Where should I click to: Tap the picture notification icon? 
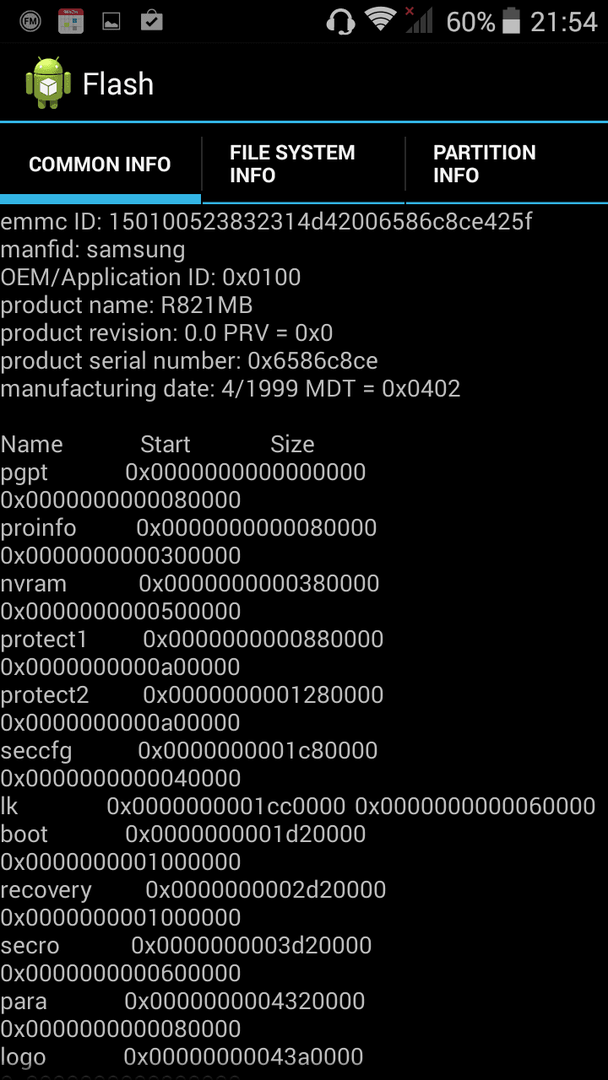(111, 22)
